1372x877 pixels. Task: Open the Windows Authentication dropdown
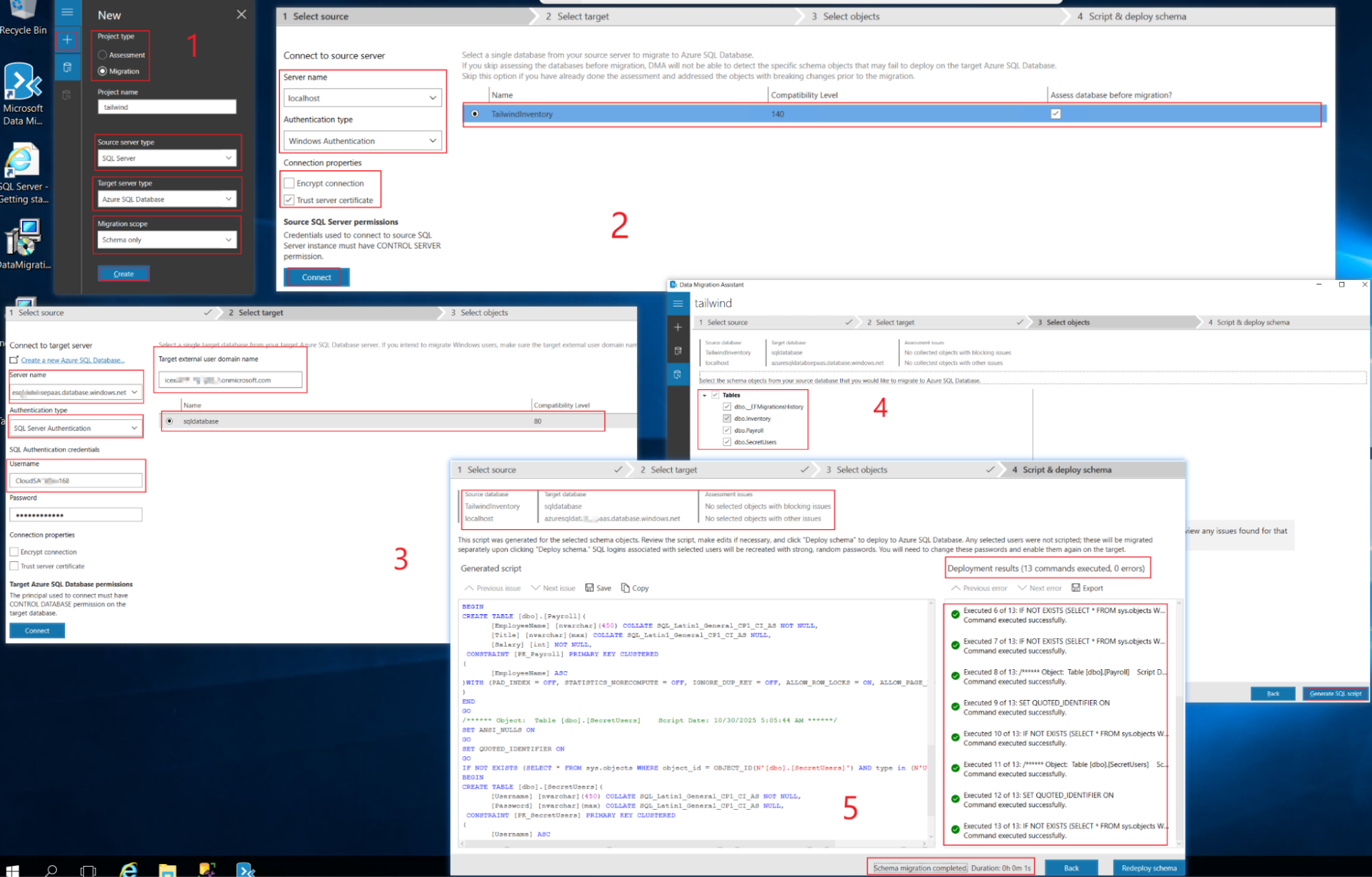click(362, 141)
